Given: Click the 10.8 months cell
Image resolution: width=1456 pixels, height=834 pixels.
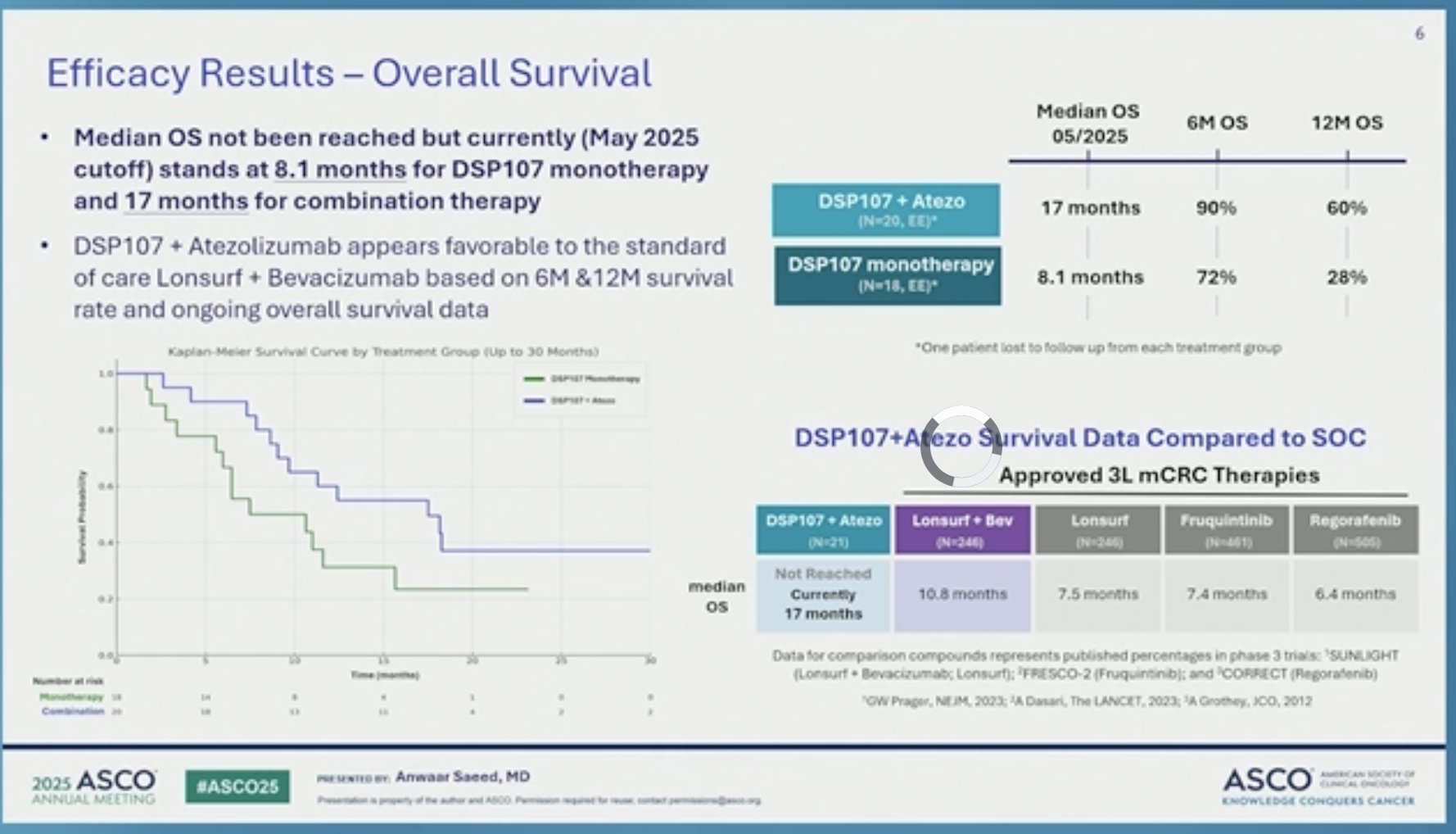Looking at the screenshot, I should pyautogui.click(x=962, y=595).
